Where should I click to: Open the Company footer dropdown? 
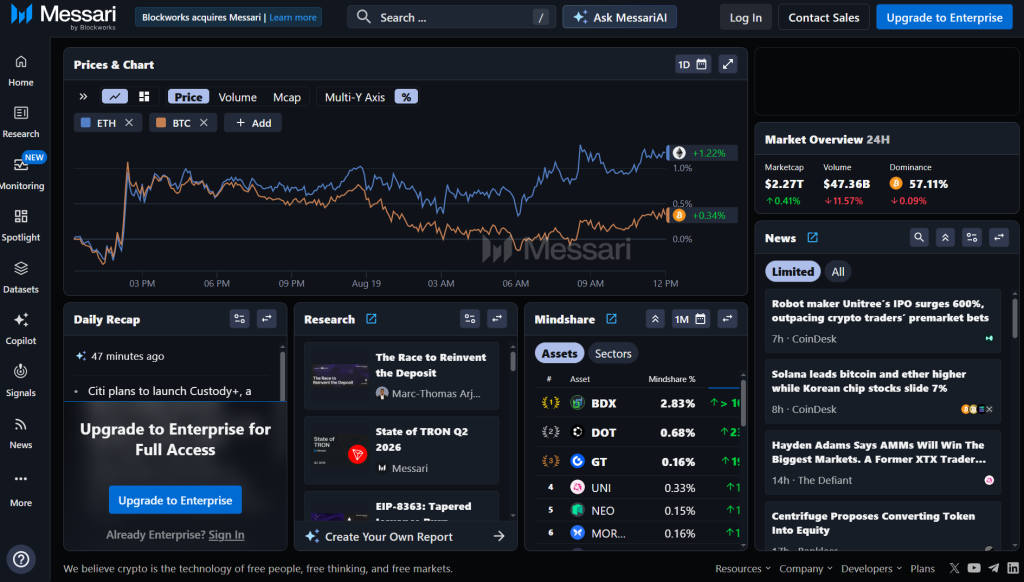pos(805,569)
